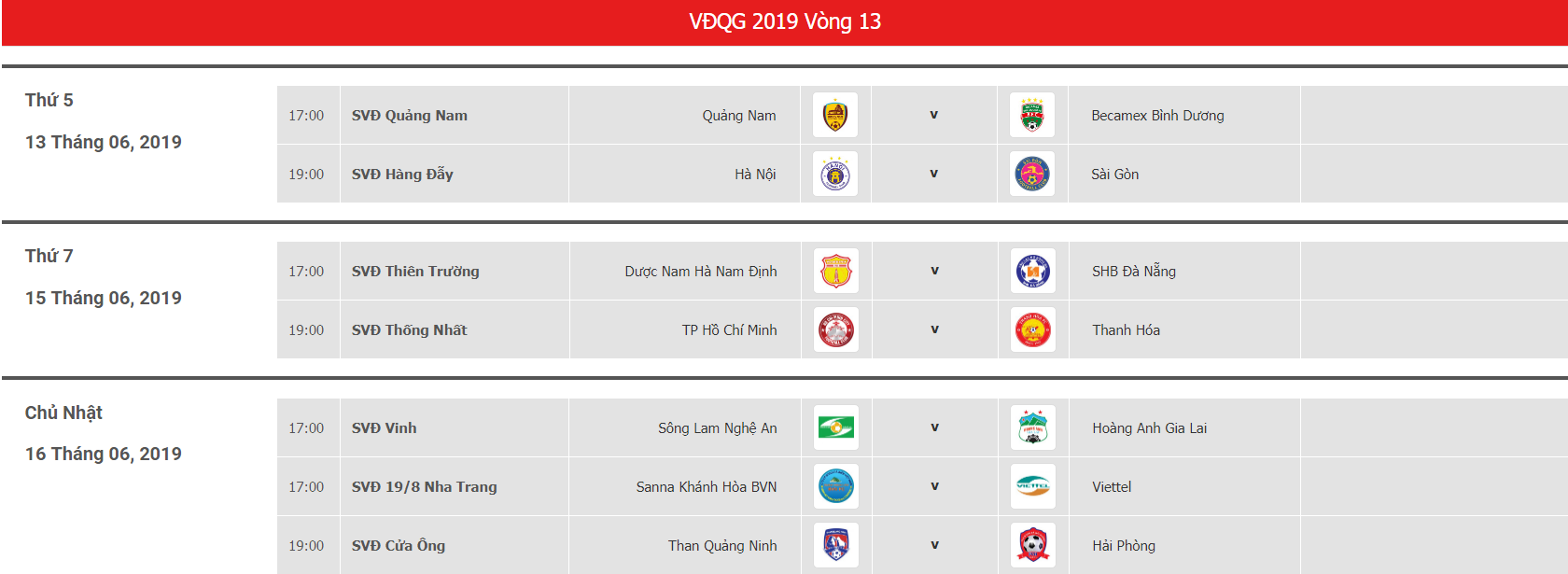The image size is (1568, 574).
Task: Click the Dược Nam Hà Nam Định logo
Action: tap(836, 272)
